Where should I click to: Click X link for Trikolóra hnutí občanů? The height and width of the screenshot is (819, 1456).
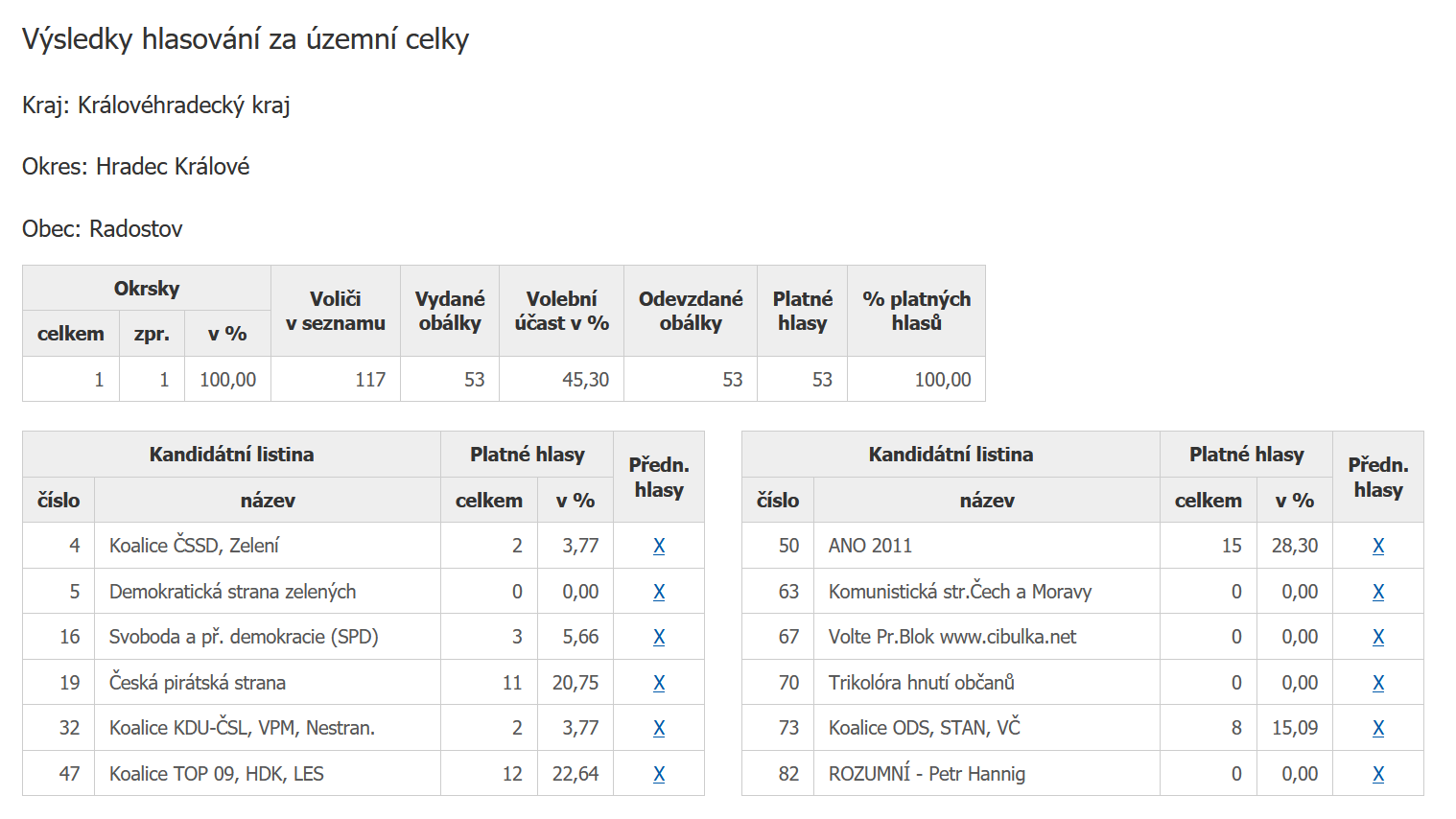1378,683
